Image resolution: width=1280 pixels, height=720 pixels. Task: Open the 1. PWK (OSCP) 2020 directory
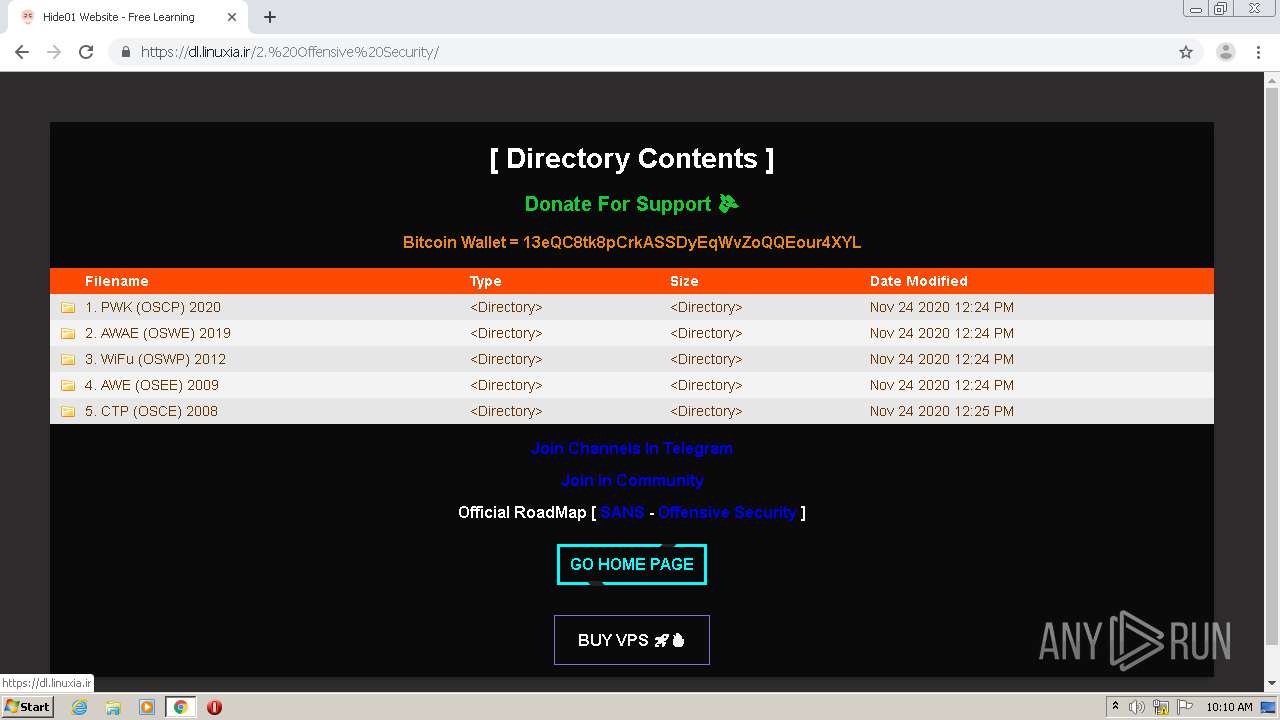coord(153,307)
